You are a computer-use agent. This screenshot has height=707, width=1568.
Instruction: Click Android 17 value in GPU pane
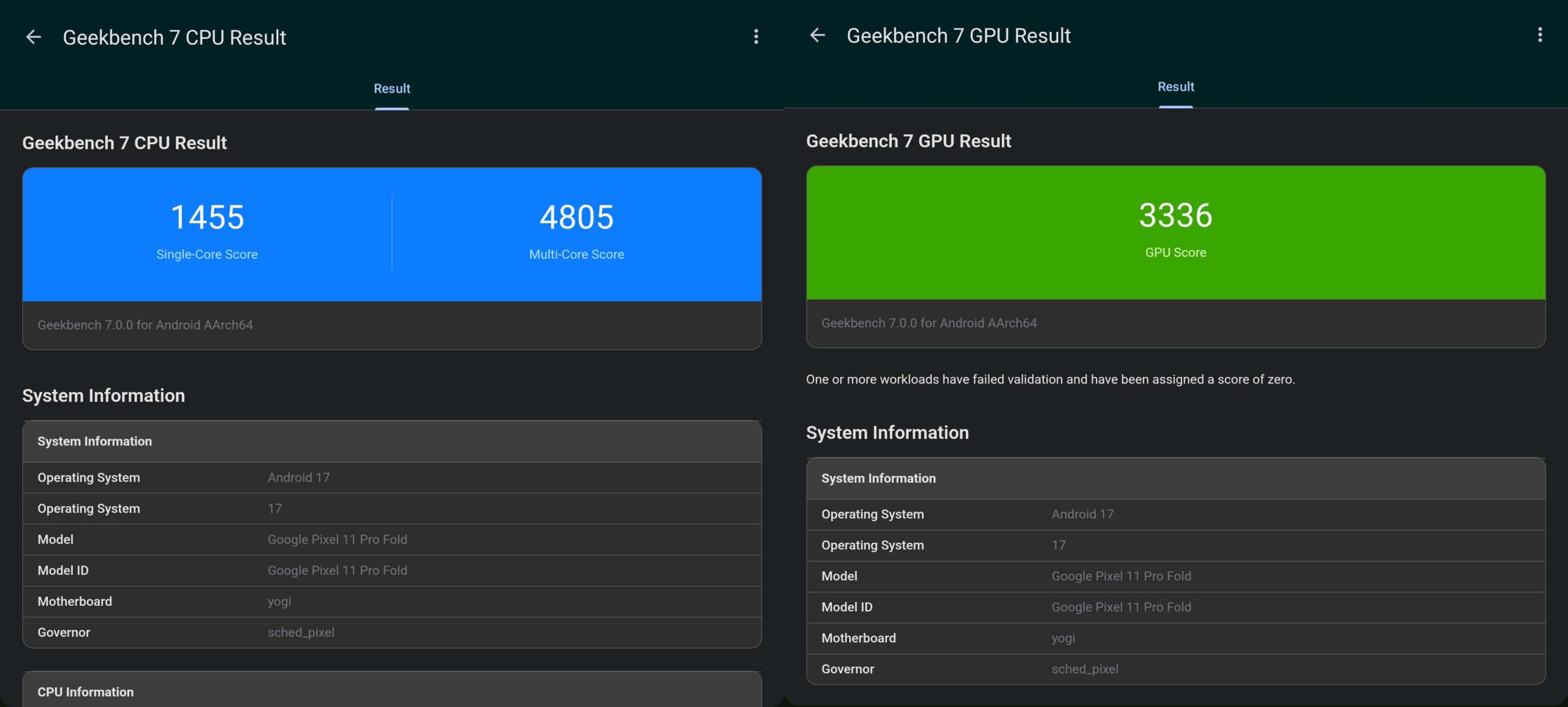tap(1082, 514)
